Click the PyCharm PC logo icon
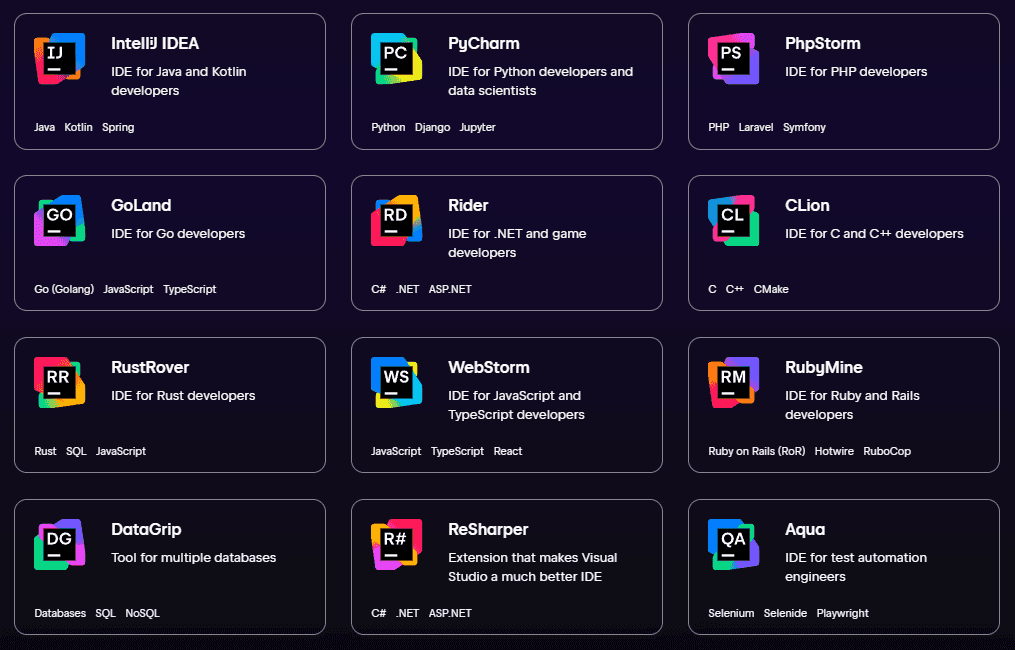The image size is (1015, 650). click(397, 59)
